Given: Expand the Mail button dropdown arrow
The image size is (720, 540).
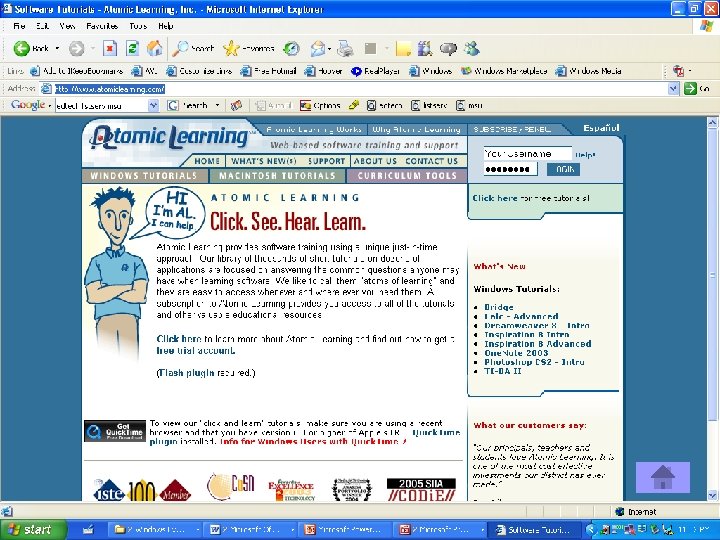Looking at the screenshot, I should click(x=330, y=48).
